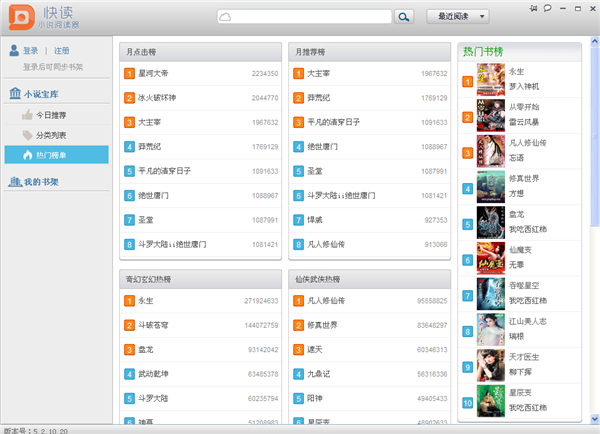Open 冰火破坏神 in 月点击榜
600x434 pixels.
point(157,98)
